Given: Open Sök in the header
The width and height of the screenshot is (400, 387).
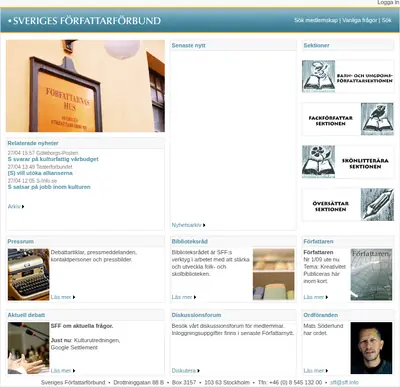Looking at the screenshot, I should [387, 20].
